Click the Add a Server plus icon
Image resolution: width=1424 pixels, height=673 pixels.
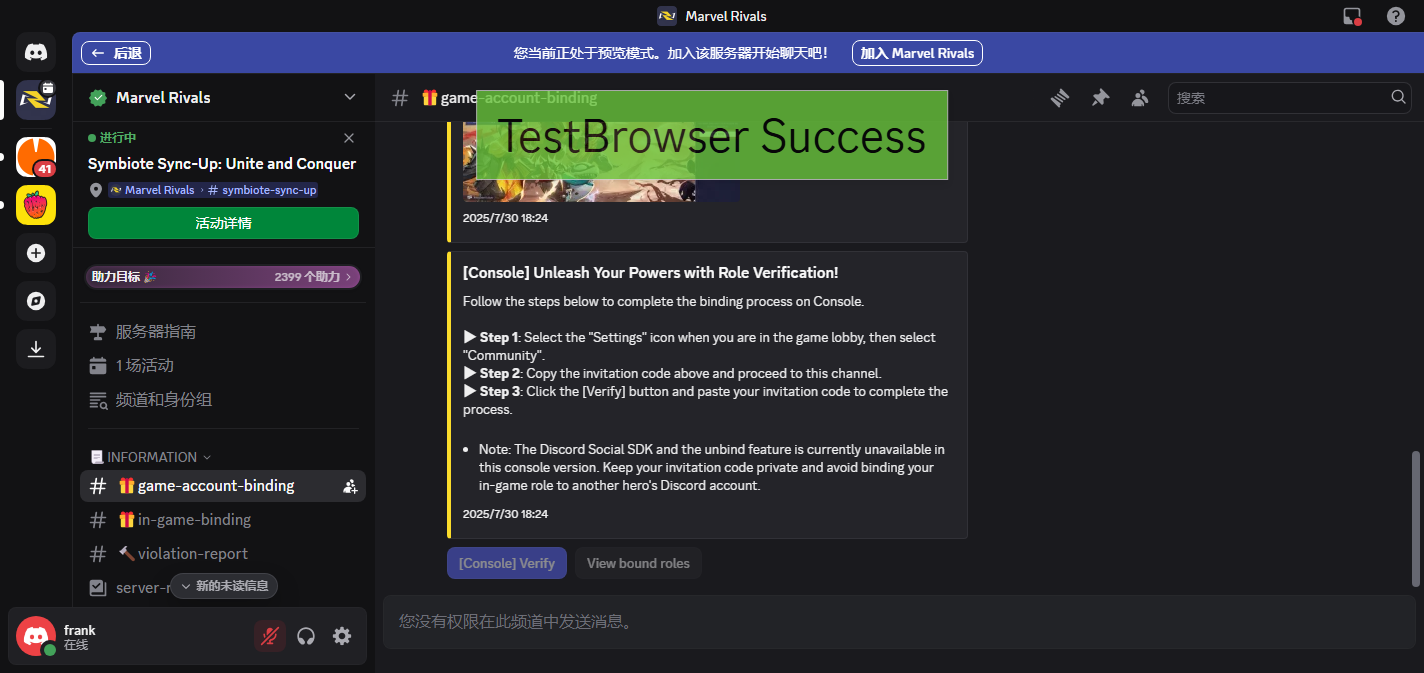(x=36, y=253)
